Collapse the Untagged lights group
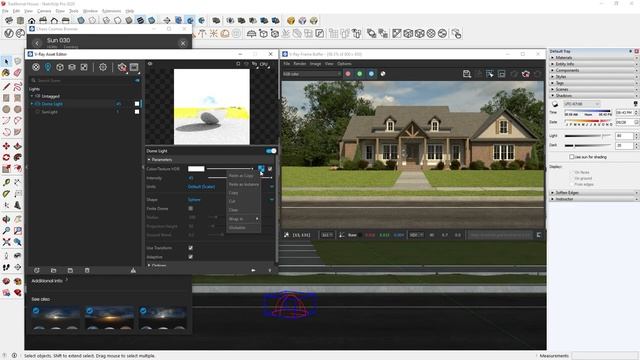Screen dimensions: 640x360 click(x=32, y=96)
